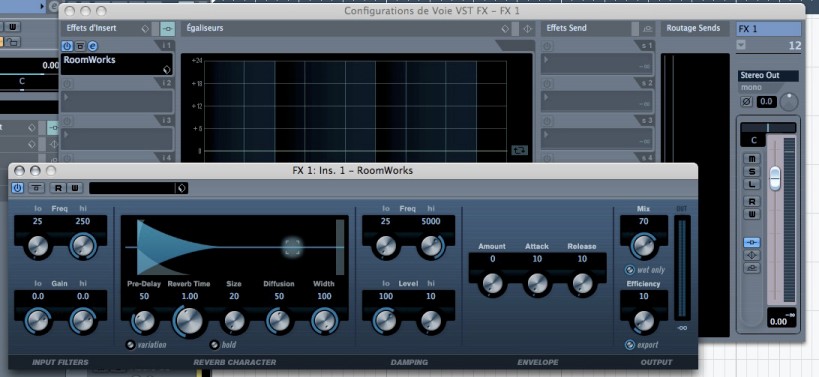Open the RoomWorks insert slot plugin selector
The height and width of the screenshot is (377, 819).
click(x=116, y=64)
